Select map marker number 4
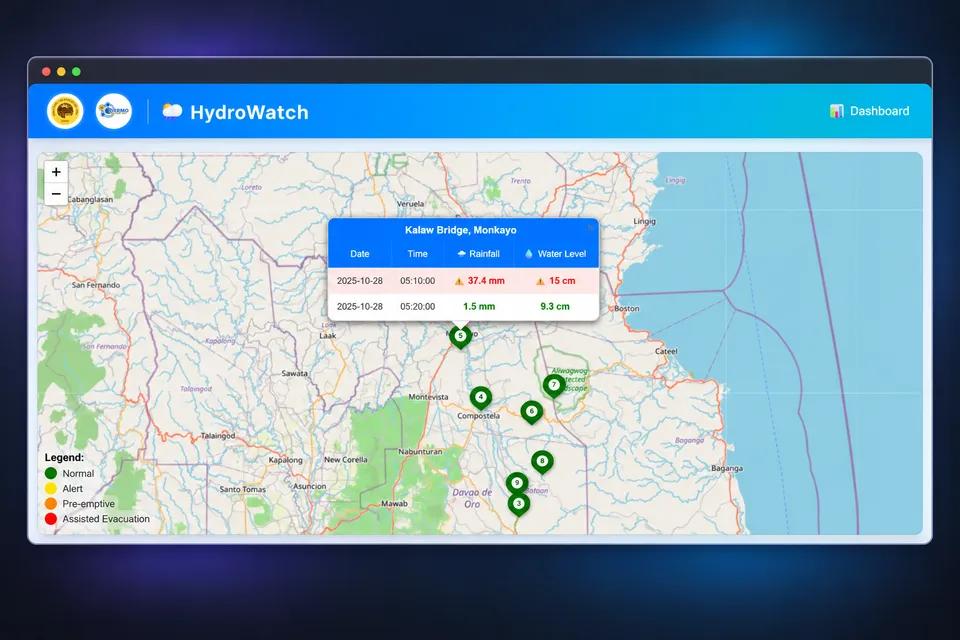The height and width of the screenshot is (640, 960). point(481,398)
